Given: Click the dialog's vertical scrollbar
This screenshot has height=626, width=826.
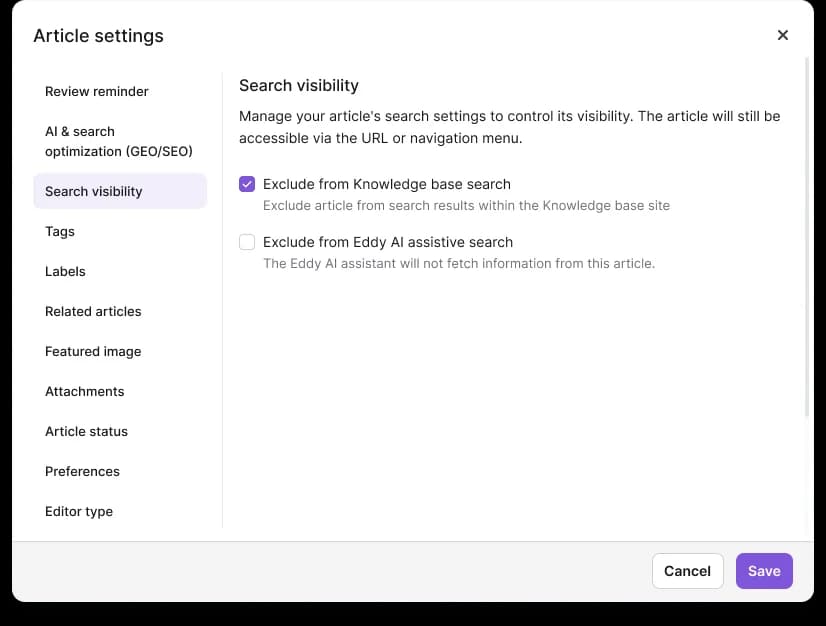Looking at the screenshot, I should coord(807,237).
